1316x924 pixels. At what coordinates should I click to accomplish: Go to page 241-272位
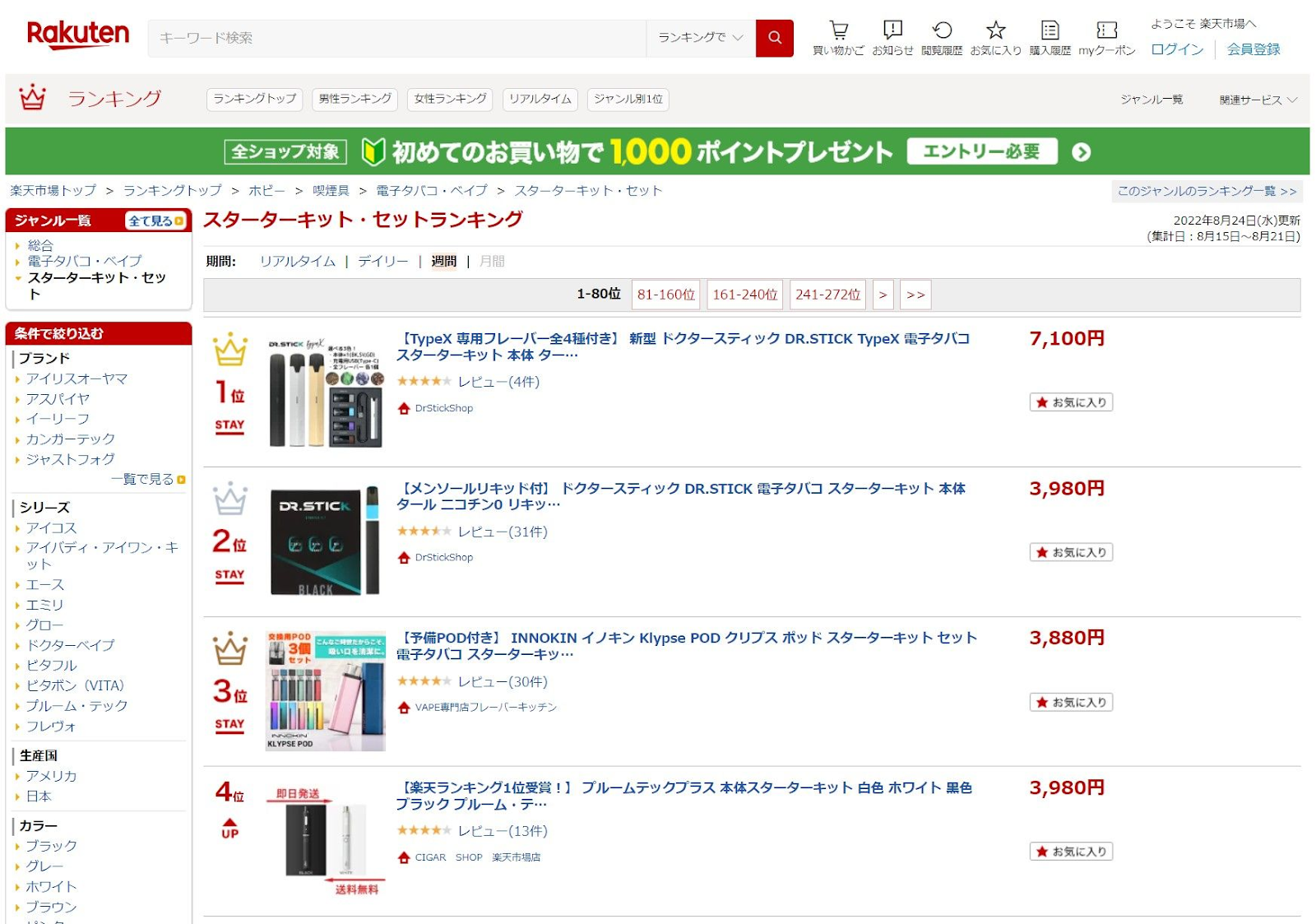[x=827, y=295]
